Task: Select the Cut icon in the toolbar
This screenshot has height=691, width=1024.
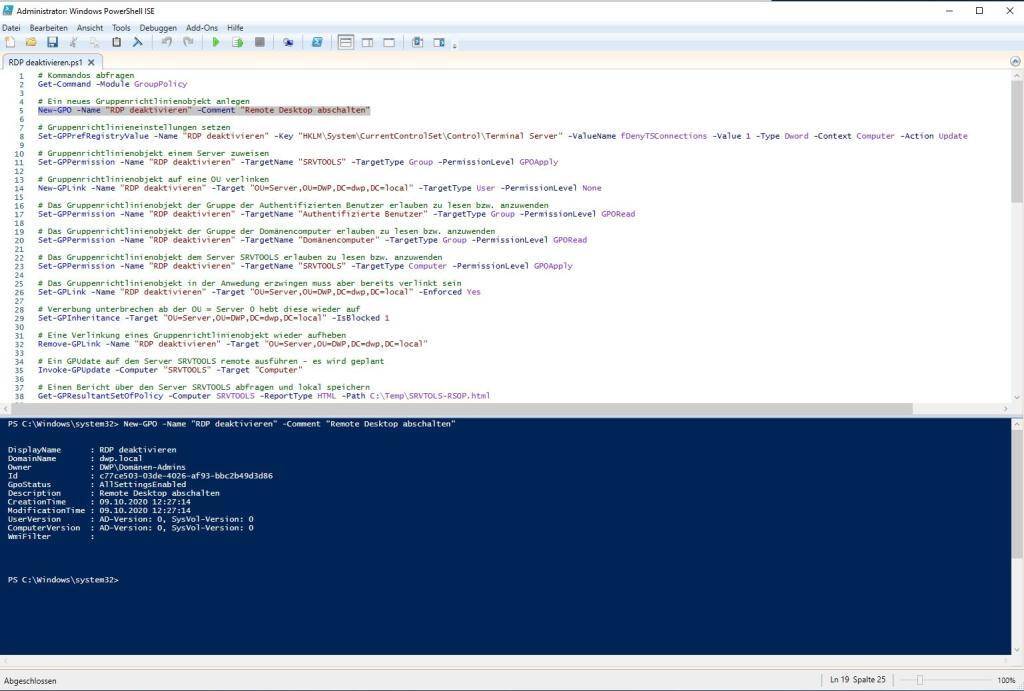Action: 72,42
